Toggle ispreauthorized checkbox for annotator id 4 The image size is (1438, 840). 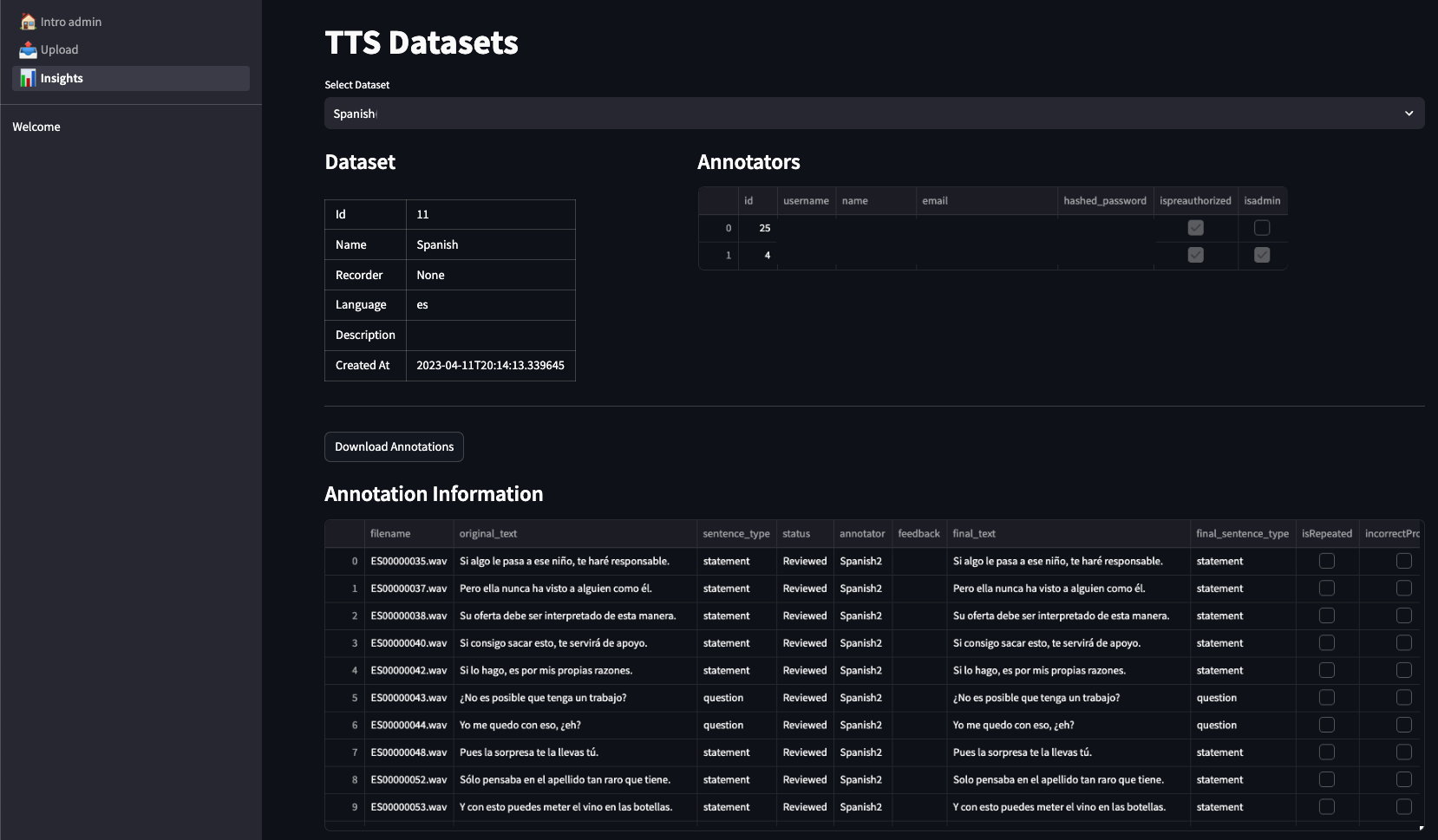pos(1195,255)
